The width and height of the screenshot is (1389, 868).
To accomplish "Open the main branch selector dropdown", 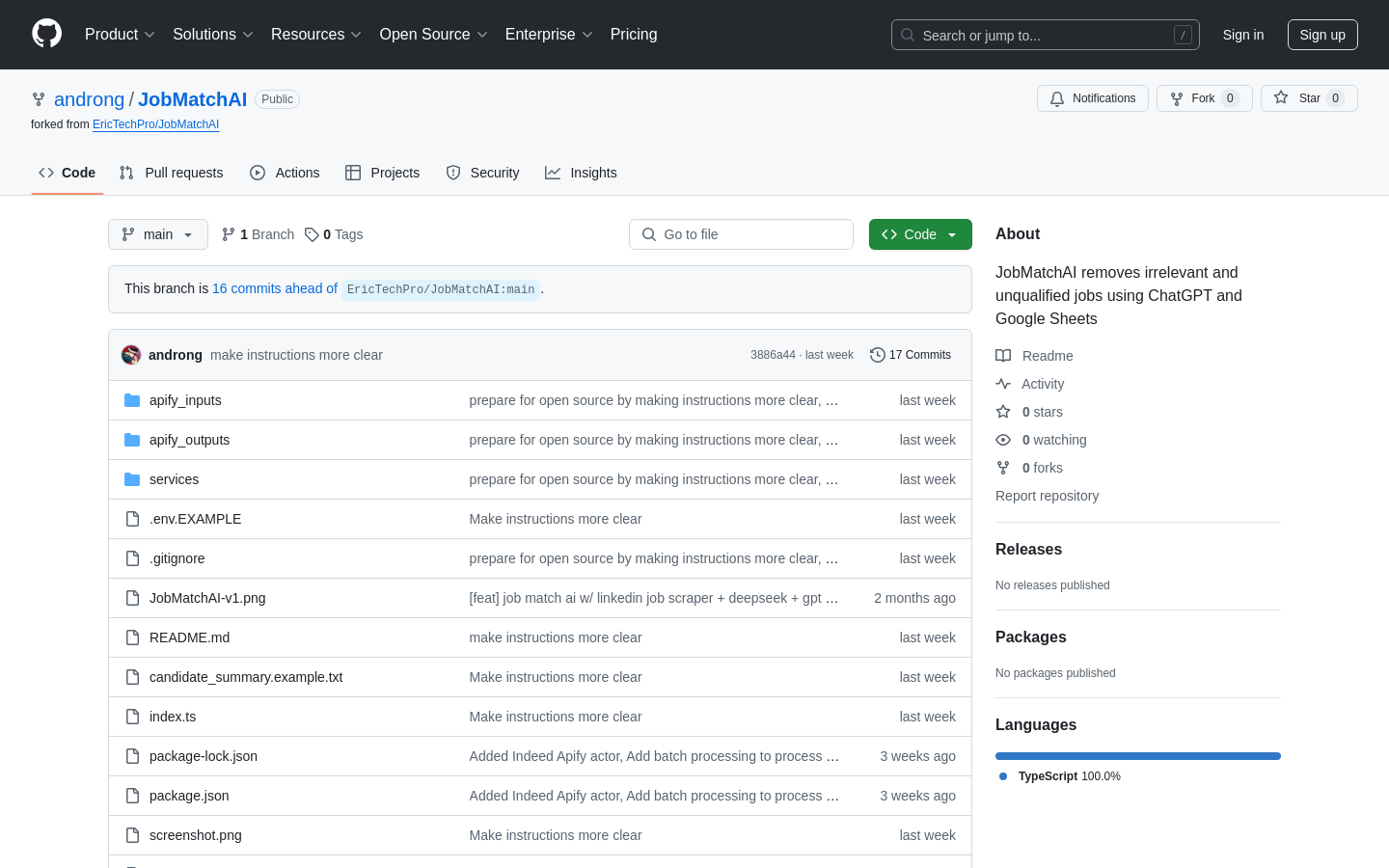I will [x=158, y=234].
